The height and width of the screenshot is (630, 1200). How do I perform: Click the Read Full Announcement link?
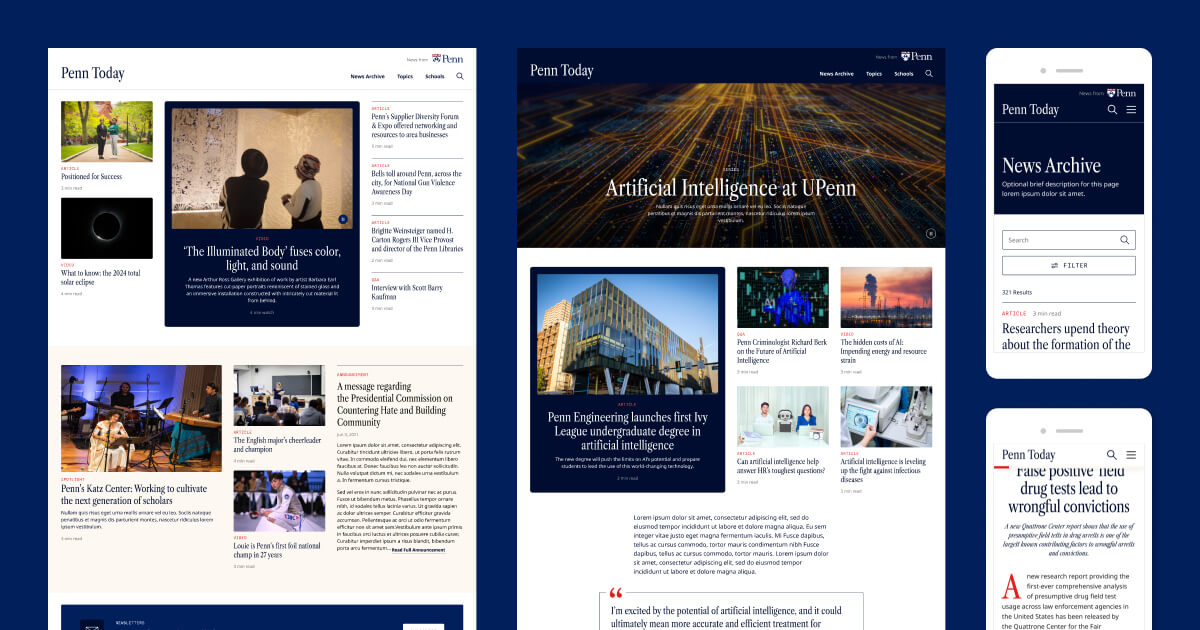[418, 549]
